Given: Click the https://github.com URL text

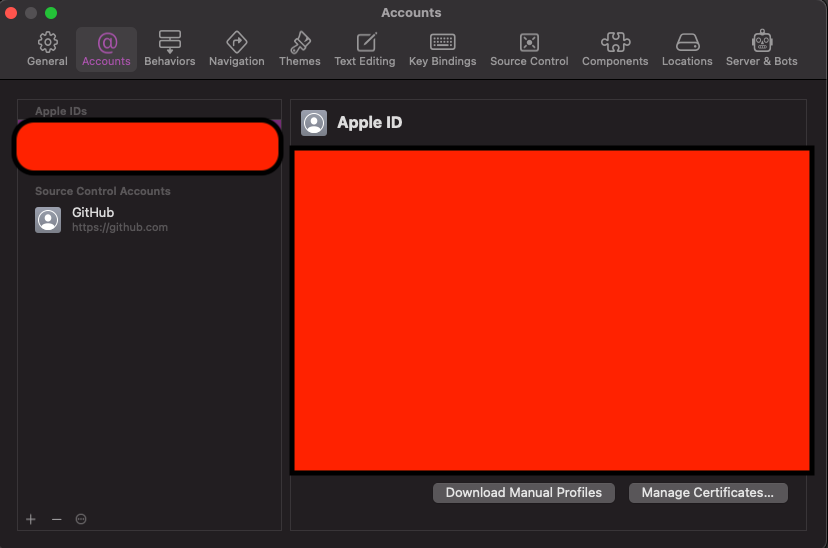Looking at the screenshot, I should (x=120, y=228).
